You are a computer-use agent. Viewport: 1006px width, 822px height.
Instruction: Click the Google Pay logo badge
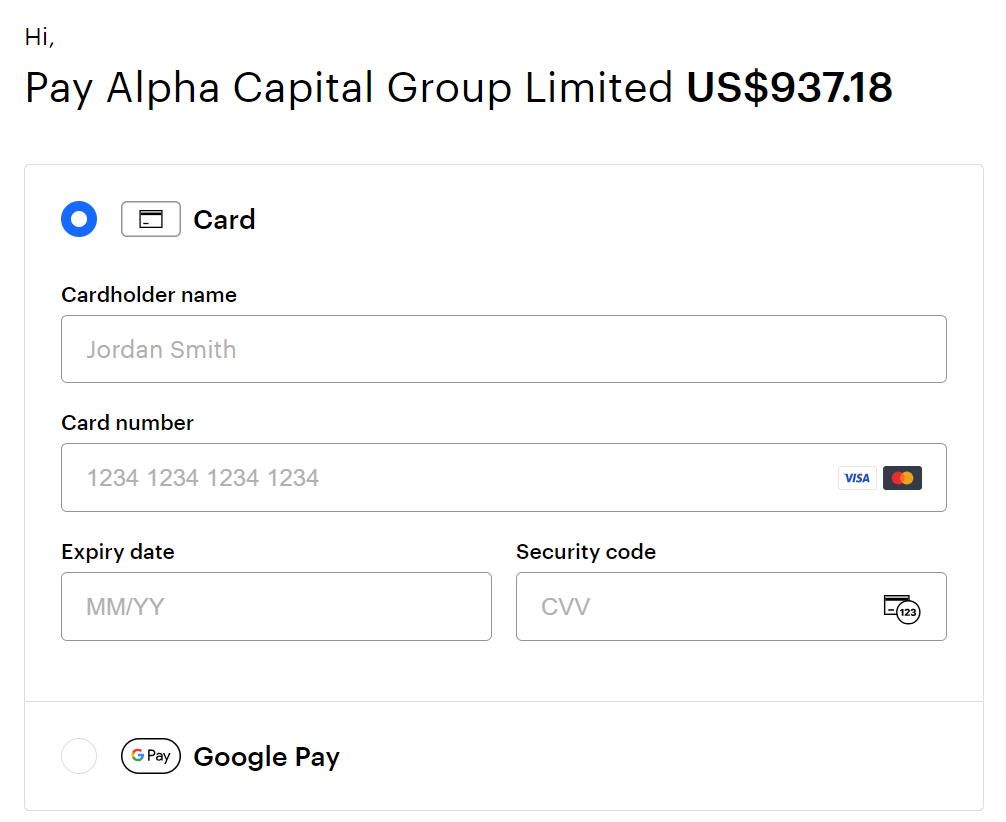point(151,756)
